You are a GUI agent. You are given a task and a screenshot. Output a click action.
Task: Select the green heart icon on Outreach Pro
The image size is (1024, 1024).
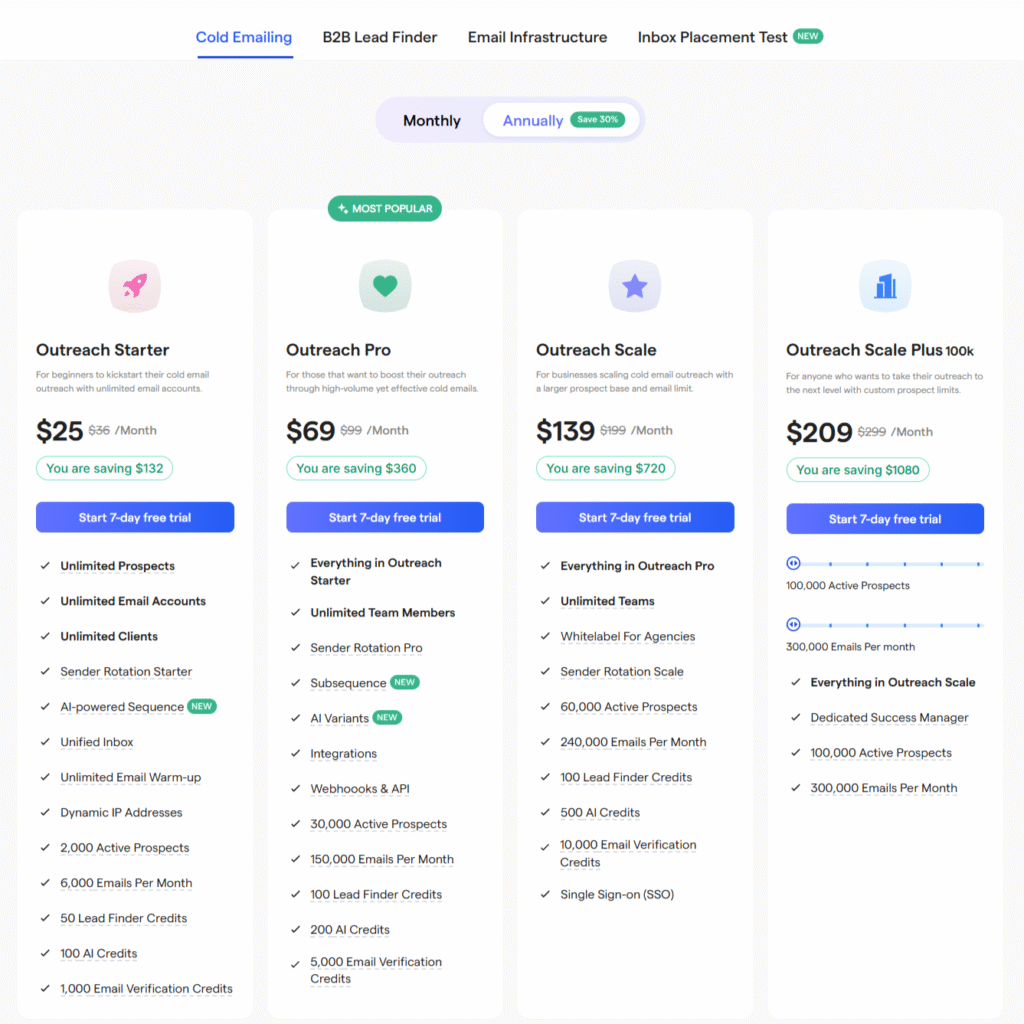point(384,286)
